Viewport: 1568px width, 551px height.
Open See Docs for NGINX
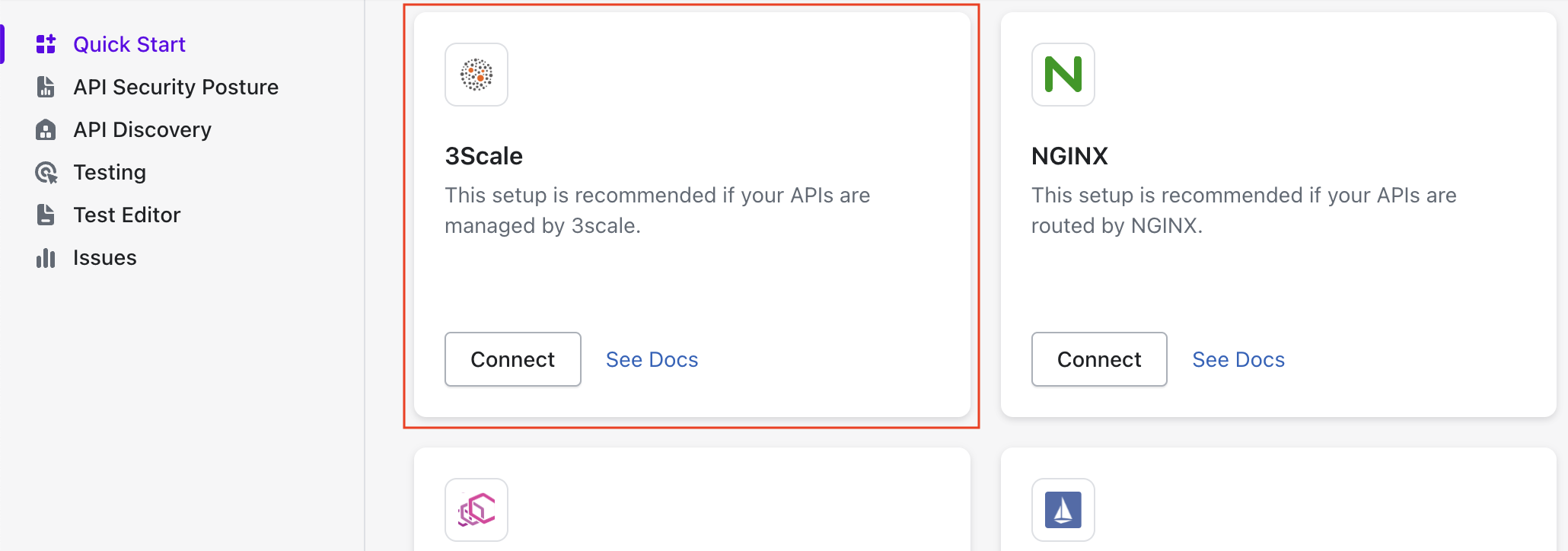pos(1238,359)
